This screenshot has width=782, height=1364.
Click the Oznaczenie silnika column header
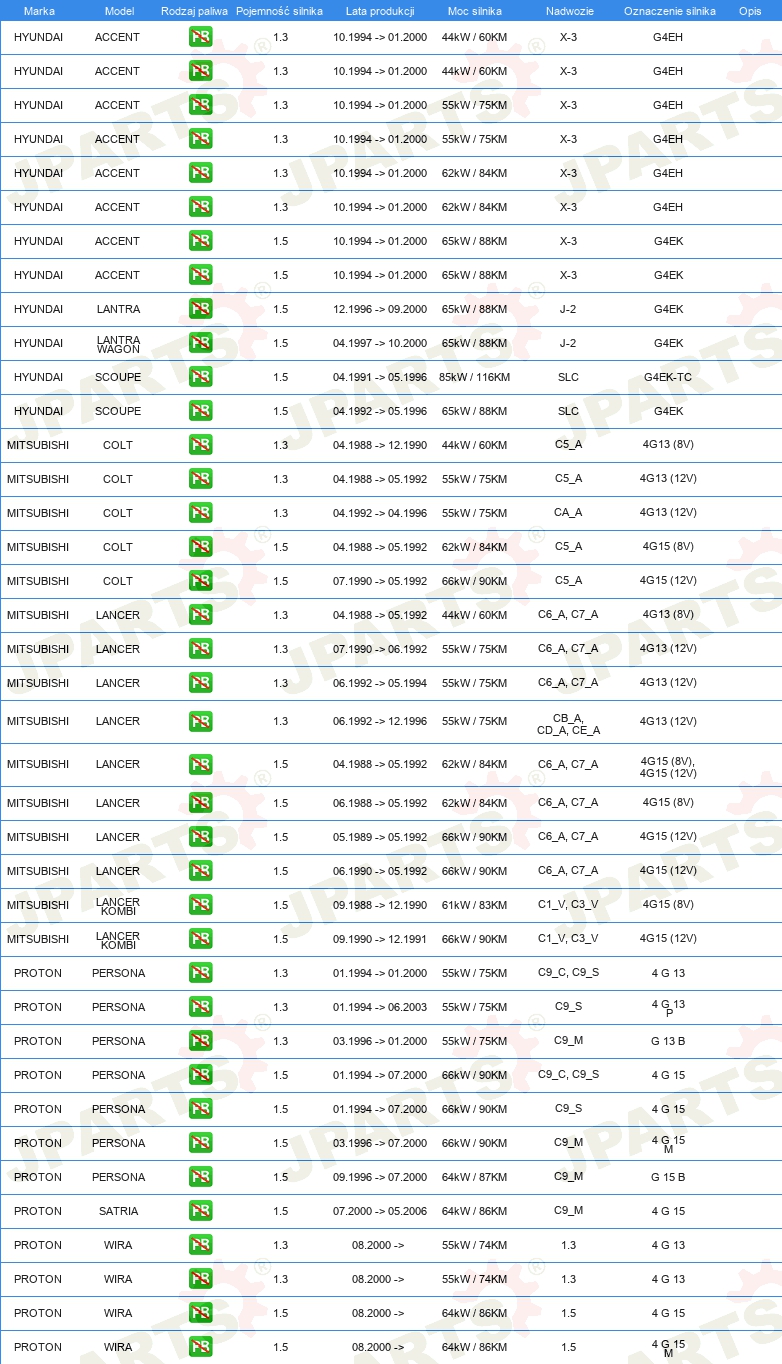(x=669, y=11)
